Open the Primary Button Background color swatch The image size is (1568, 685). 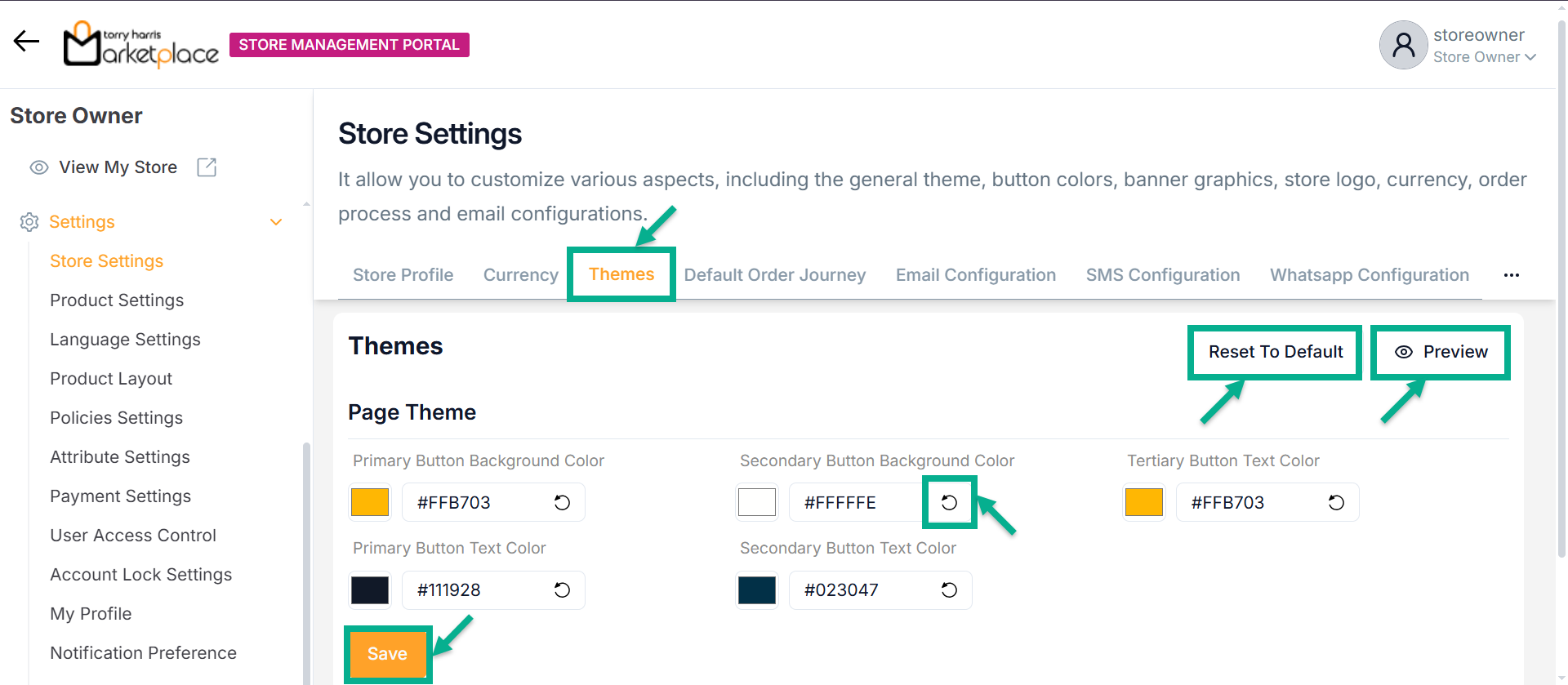tap(370, 503)
